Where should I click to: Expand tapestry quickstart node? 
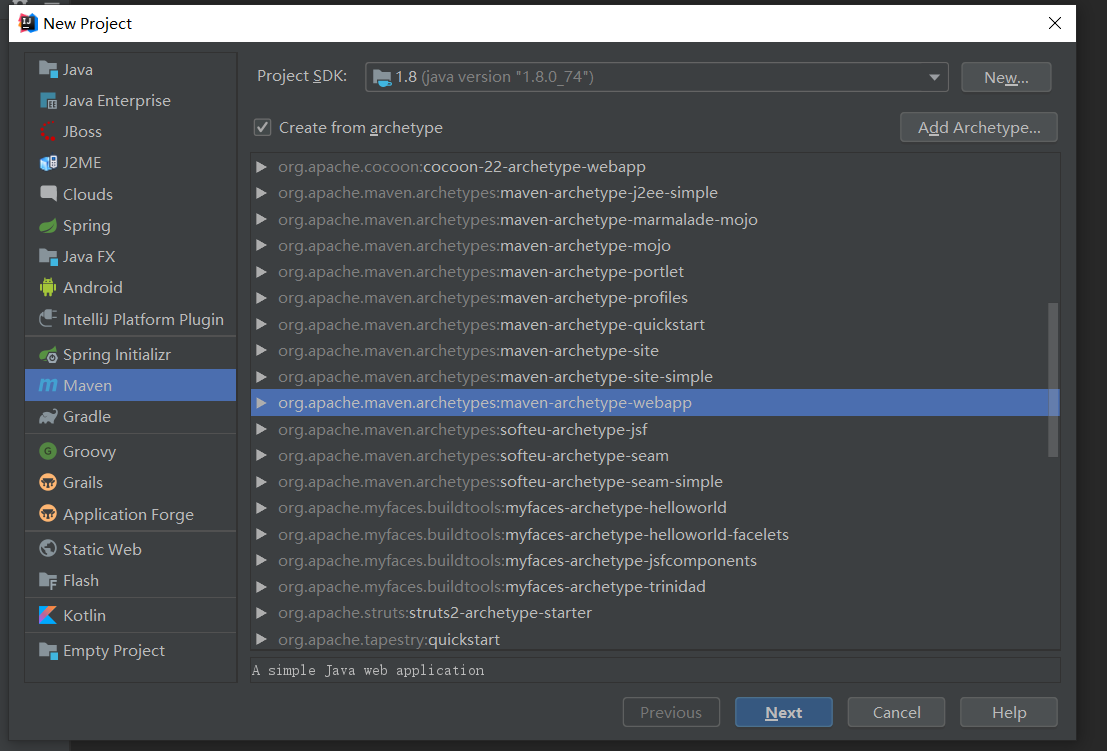click(x=261, y=639)
